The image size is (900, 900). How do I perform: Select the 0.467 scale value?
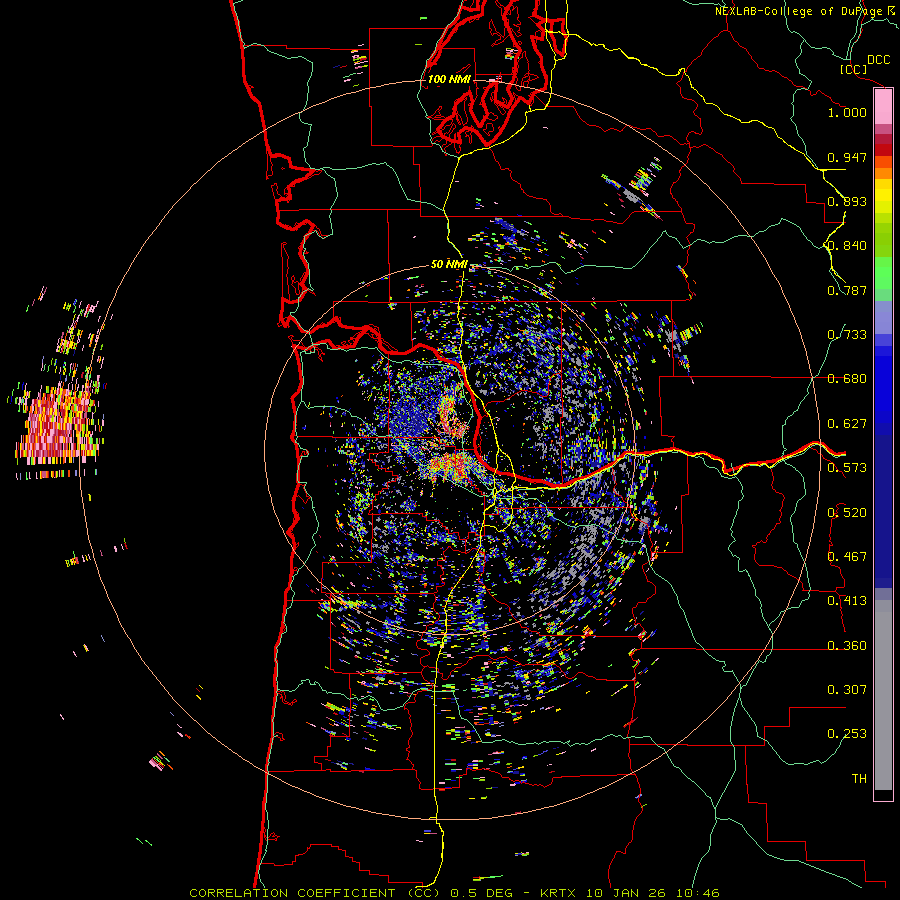click(847, 557)
